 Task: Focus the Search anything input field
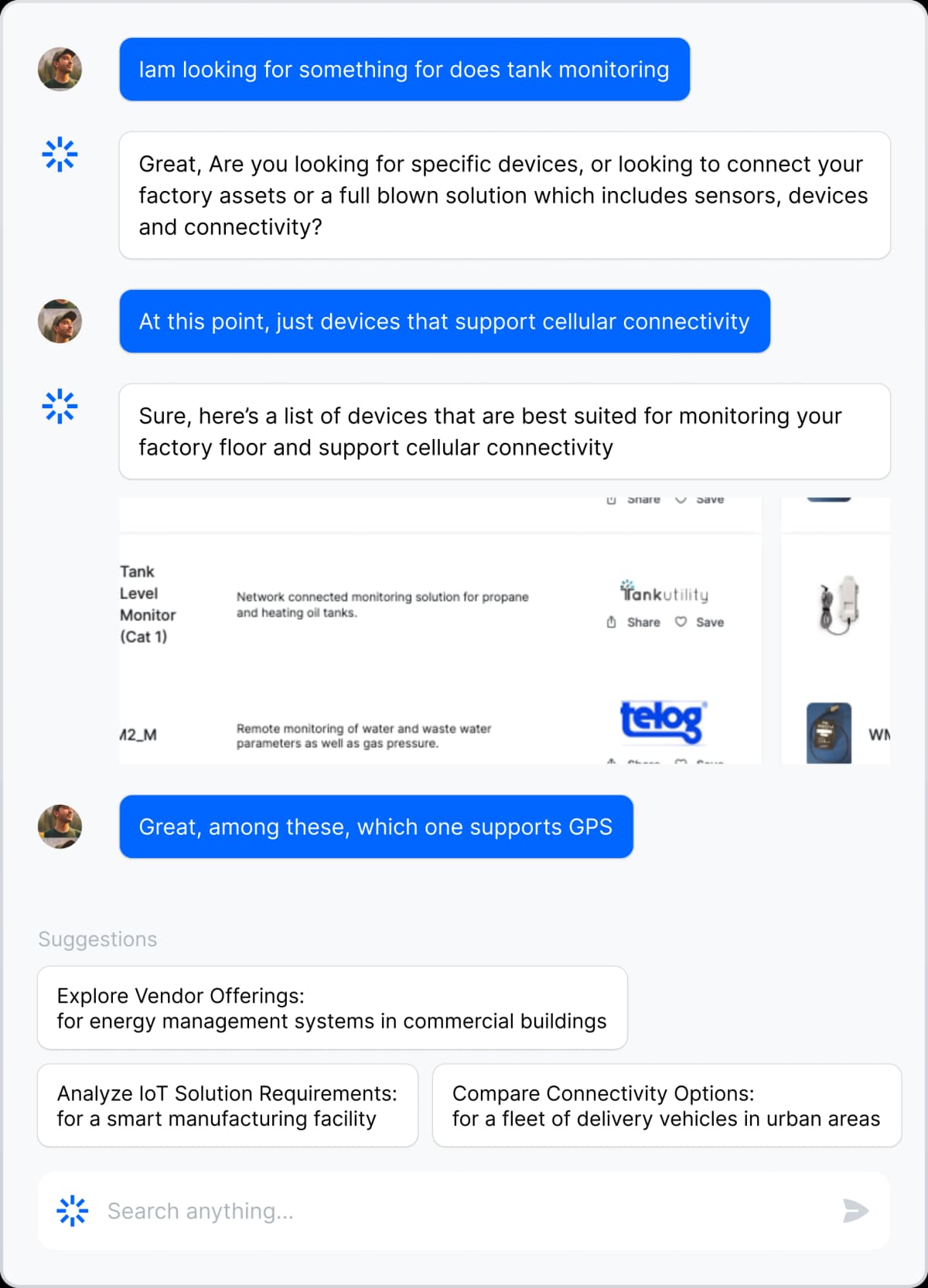pyautogui.click(x=464, y=1211)
